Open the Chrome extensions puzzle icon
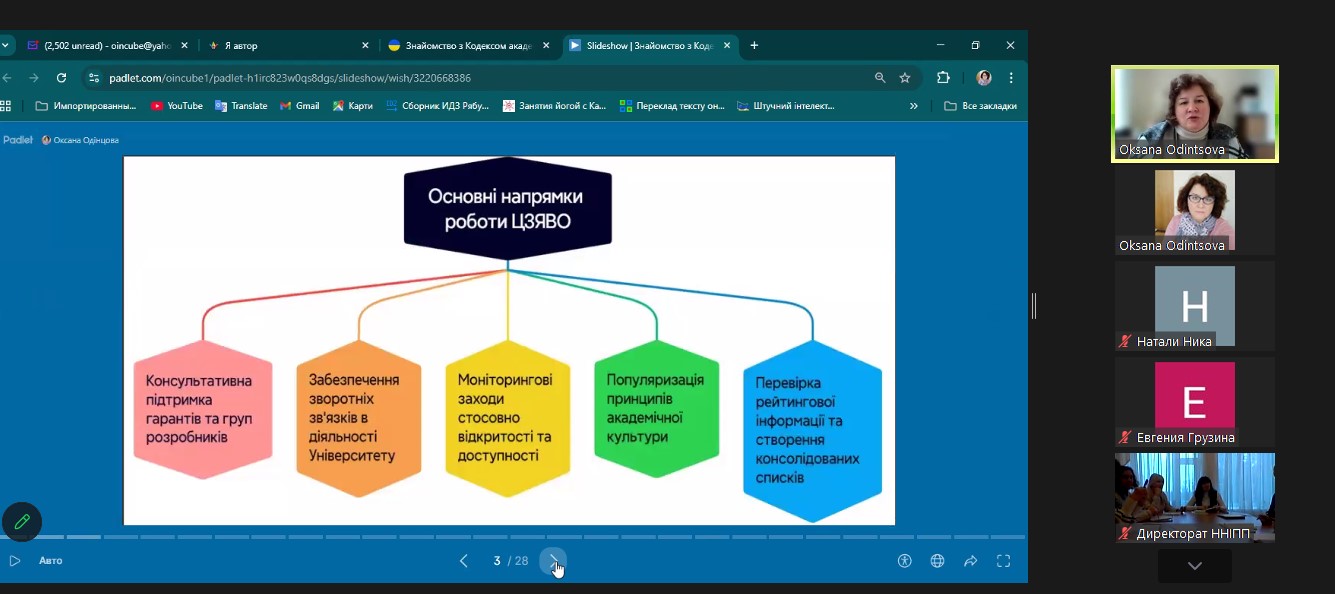1335x594 pixels. (x=943, y=78)
